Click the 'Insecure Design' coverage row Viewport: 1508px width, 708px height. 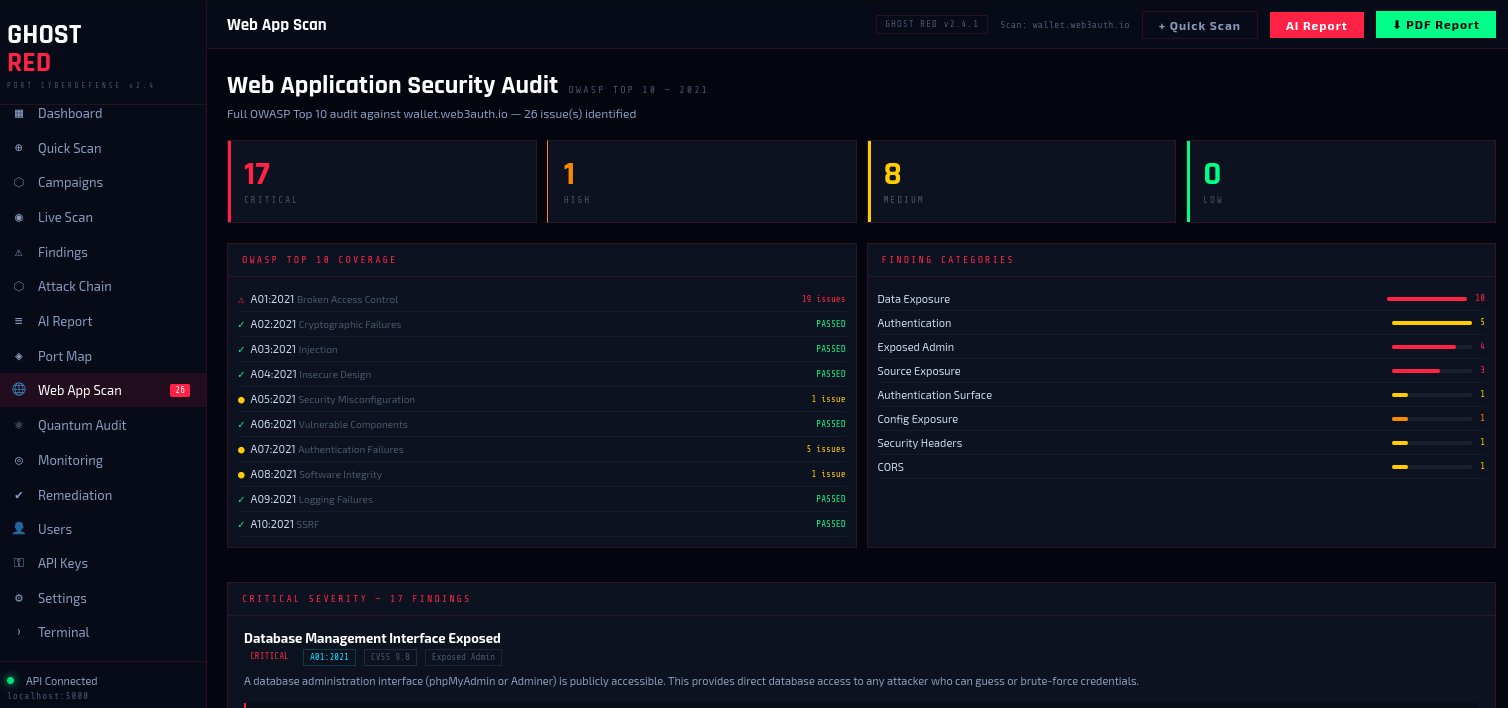coord(542,374)
